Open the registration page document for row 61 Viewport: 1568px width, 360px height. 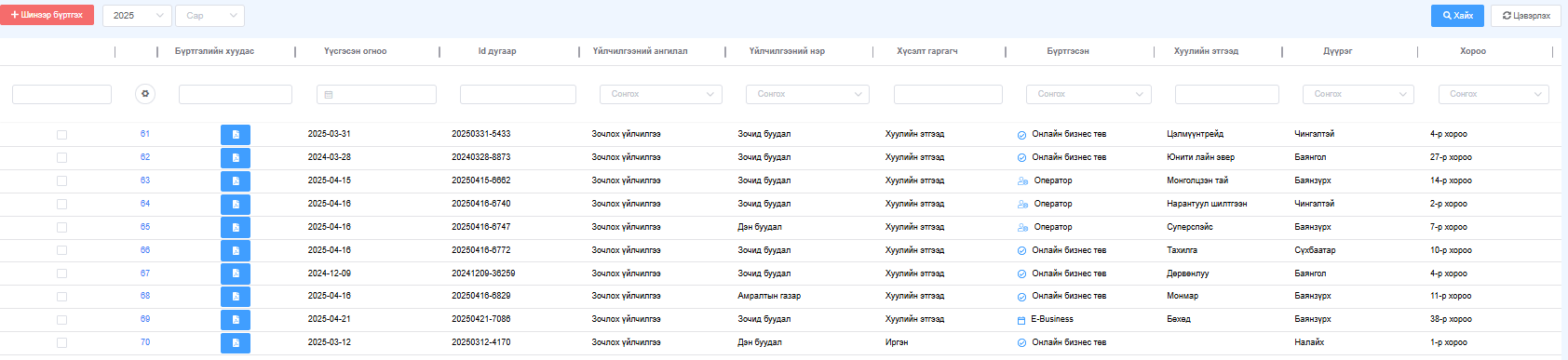[236, 135]
